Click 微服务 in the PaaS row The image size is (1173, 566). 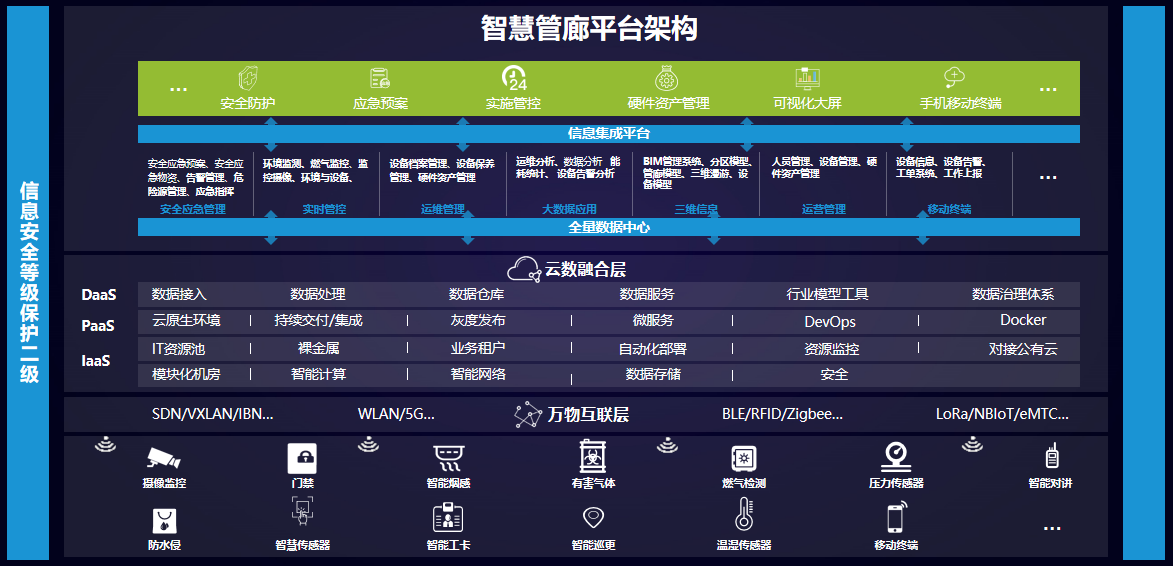click(x=653, y=321)
